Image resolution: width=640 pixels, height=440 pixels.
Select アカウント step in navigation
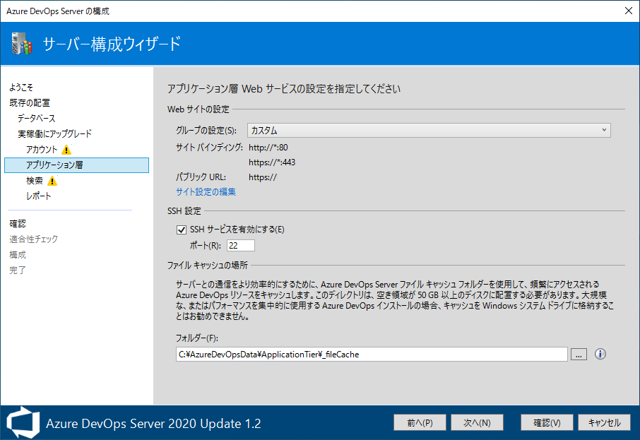pyautogui.click(x=42, y=150)
